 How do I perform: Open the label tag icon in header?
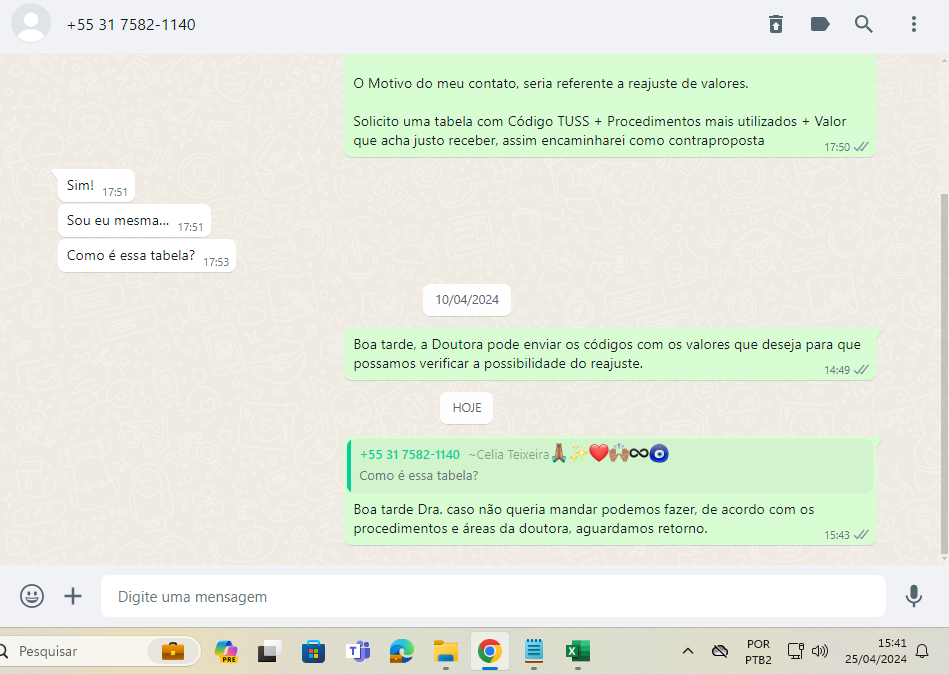coord(819,24)
